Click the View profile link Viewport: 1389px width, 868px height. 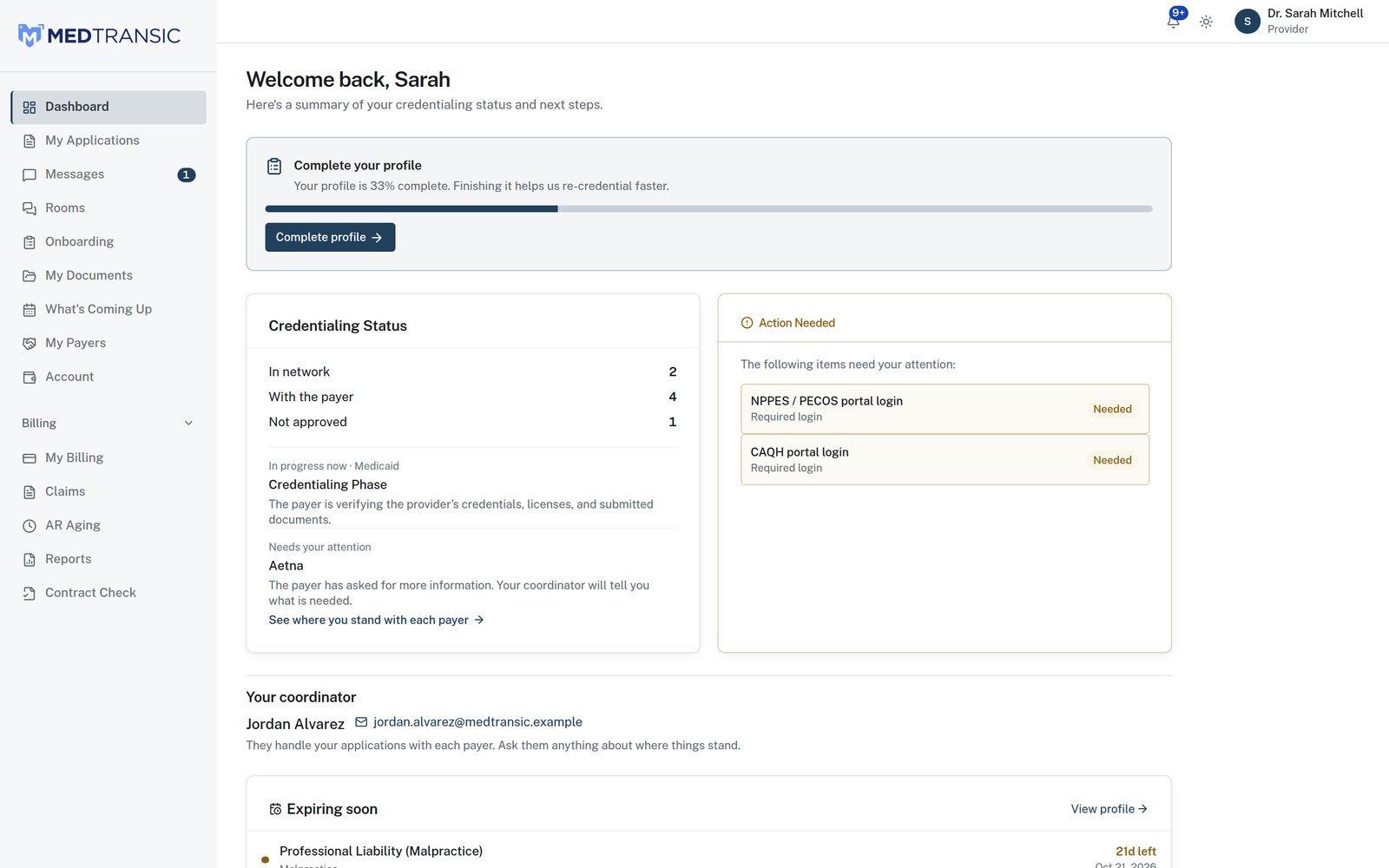click(1109, 809)
